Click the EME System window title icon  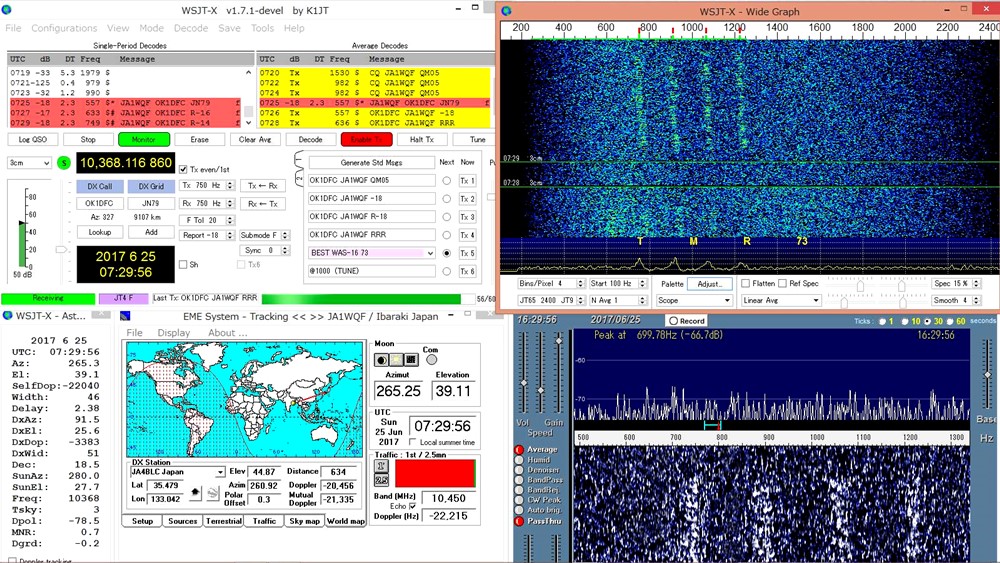pos(125,316)
